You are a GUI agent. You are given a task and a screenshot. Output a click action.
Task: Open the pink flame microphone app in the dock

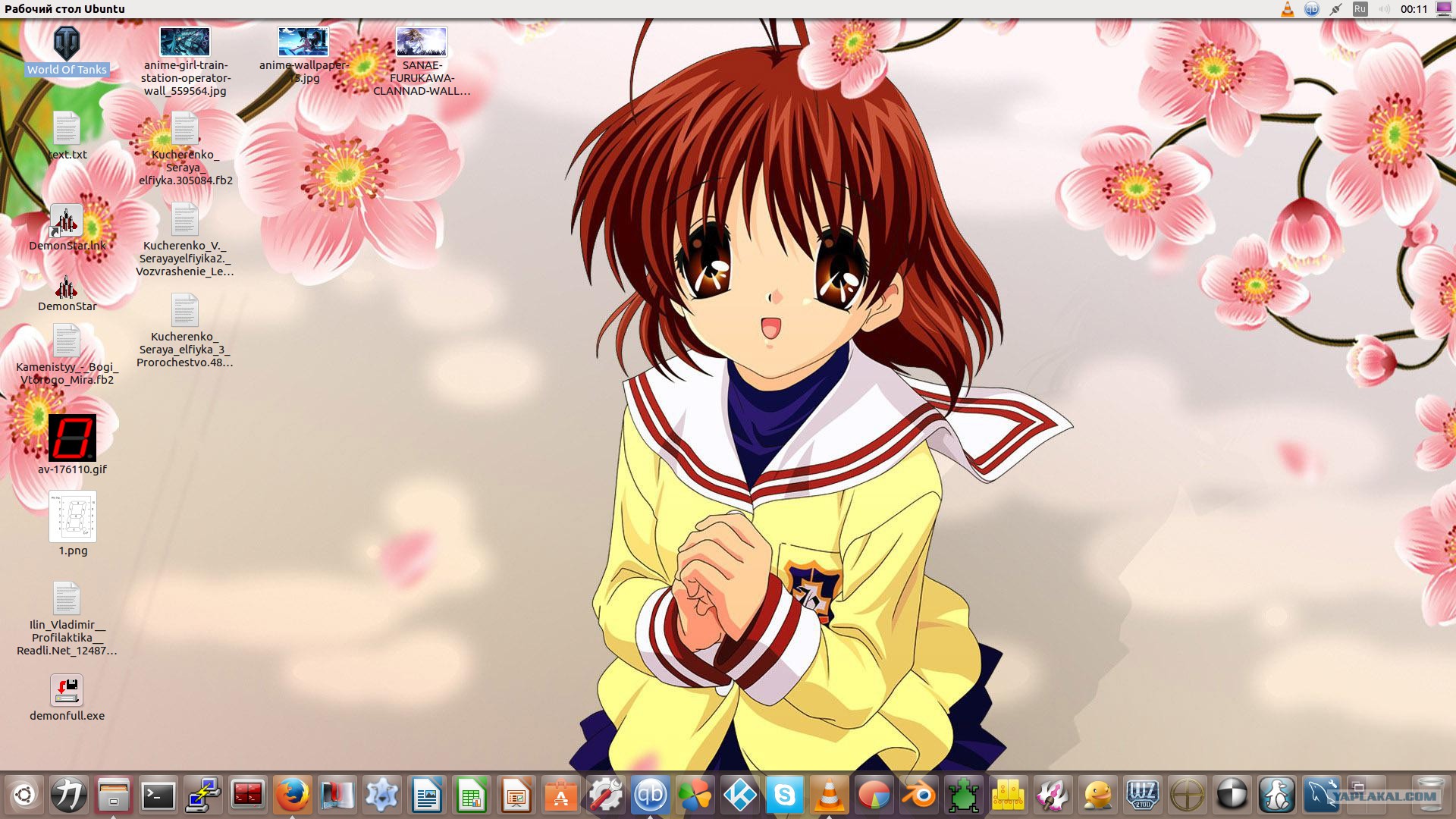point(1053,795)
